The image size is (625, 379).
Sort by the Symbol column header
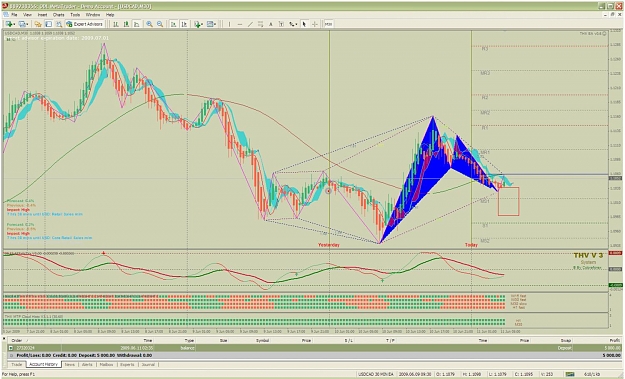[x=262, y=341]
